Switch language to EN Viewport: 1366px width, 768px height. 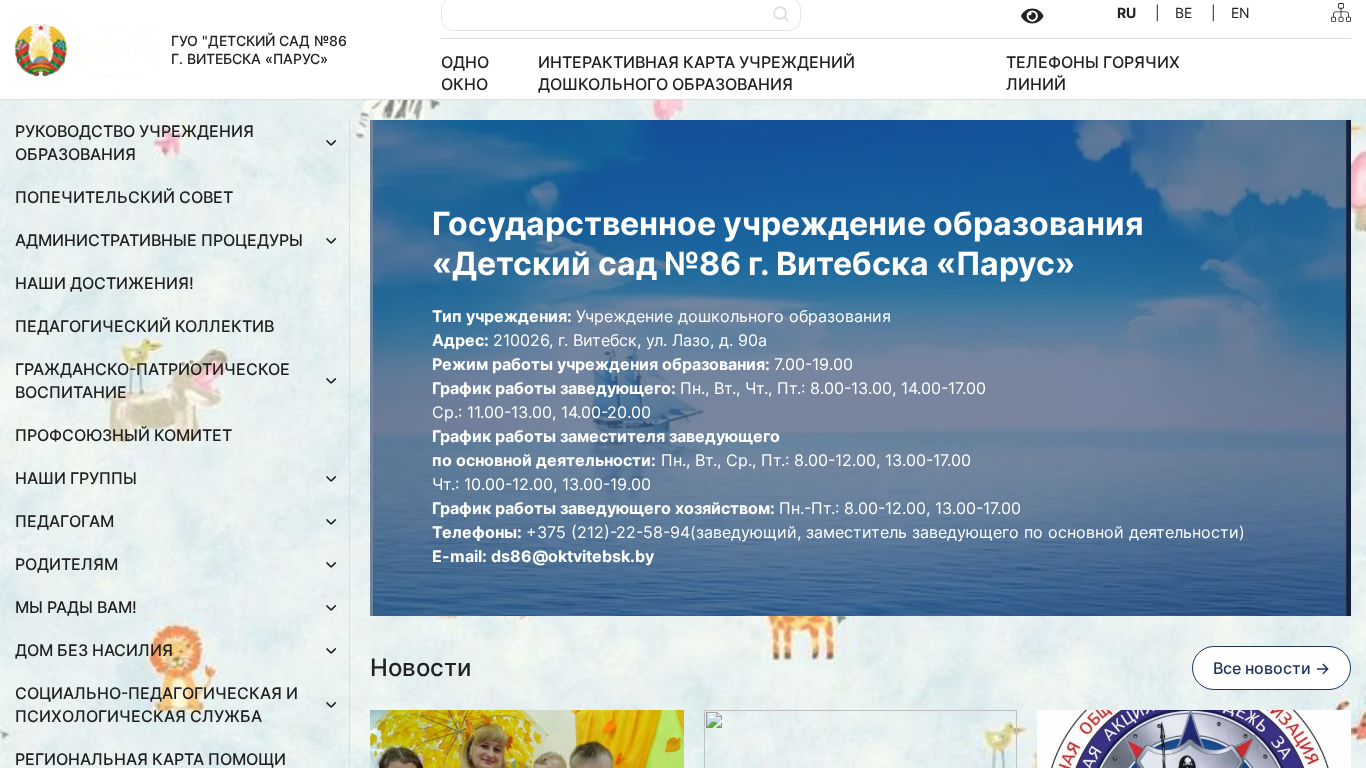(x=1239, y=13)
